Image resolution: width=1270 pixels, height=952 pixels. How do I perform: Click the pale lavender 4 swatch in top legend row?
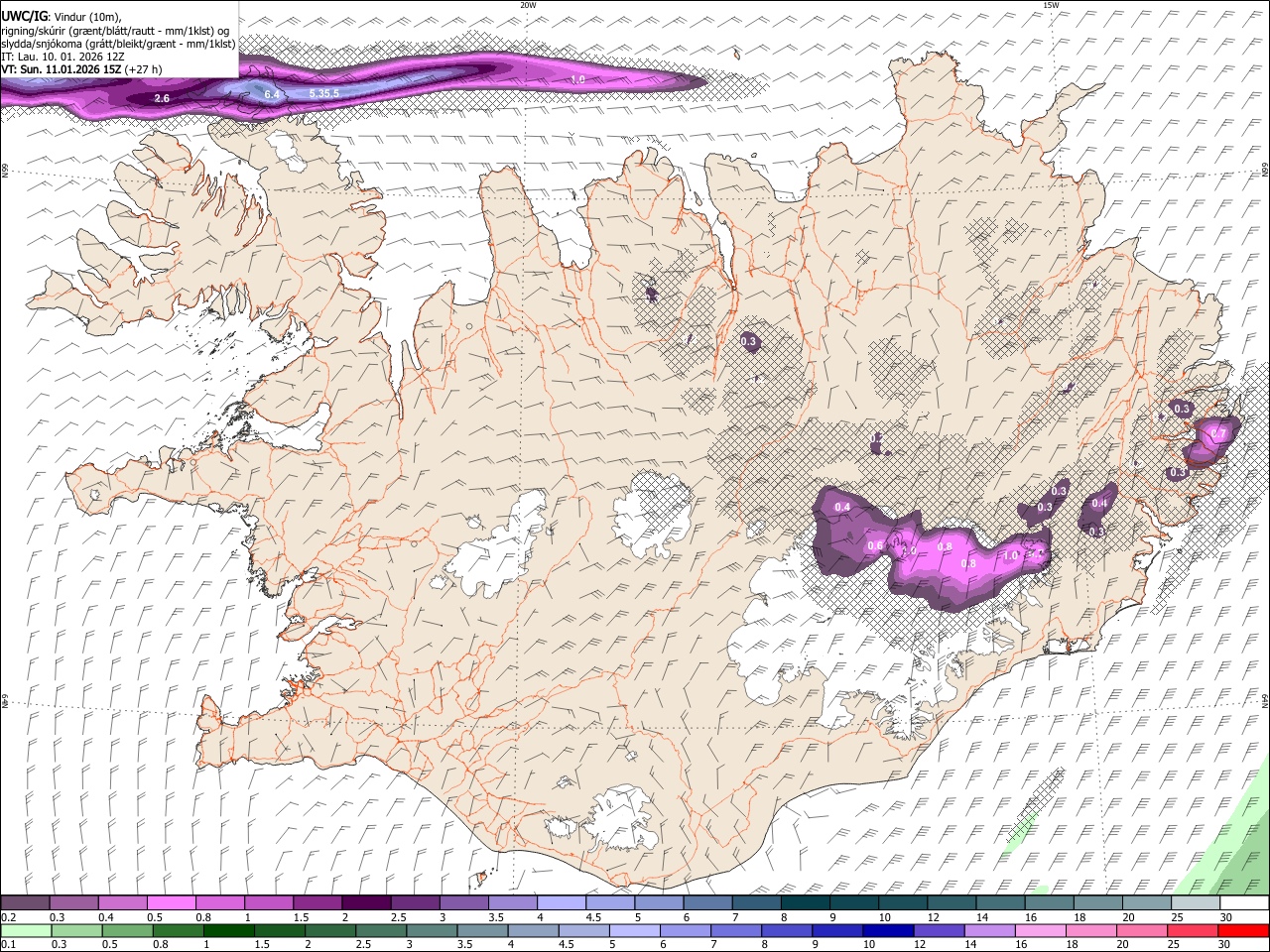[561, 903]
